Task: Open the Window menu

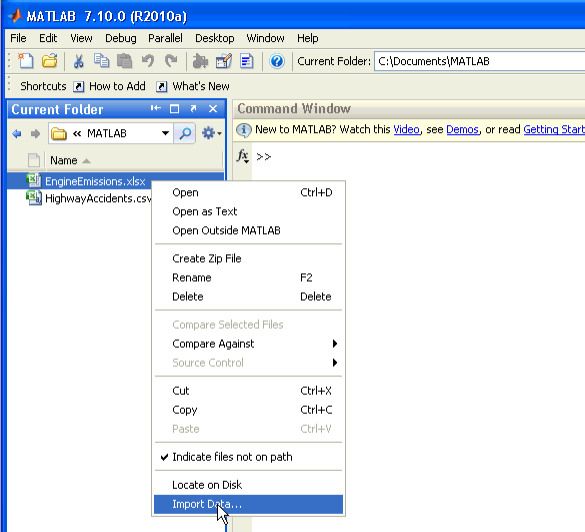Action: tap(265, 38)
